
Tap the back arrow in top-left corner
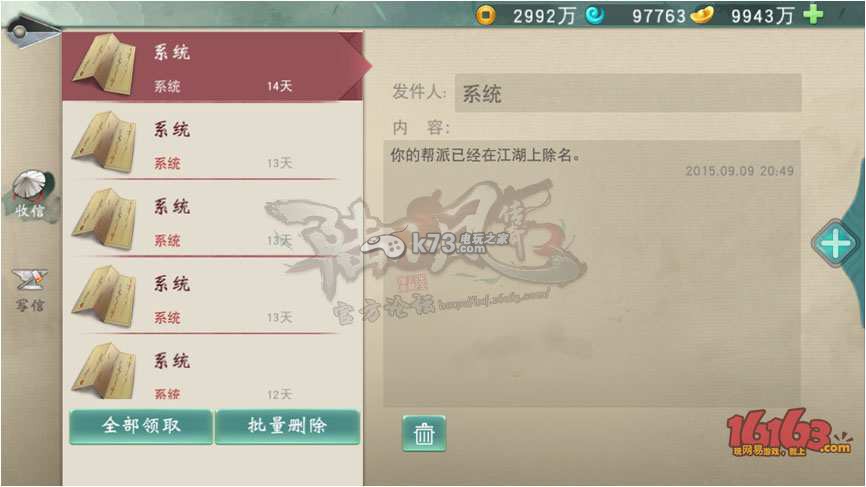(x=30, y=30)
